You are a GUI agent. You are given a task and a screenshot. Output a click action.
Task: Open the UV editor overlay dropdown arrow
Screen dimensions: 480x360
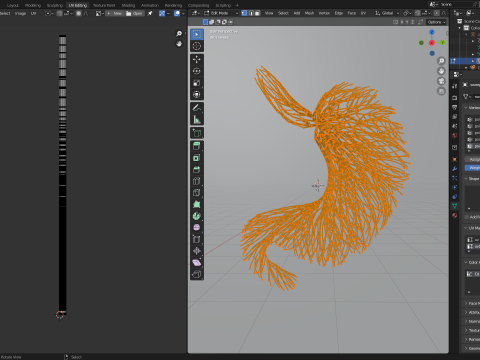[x=183, y=13]
